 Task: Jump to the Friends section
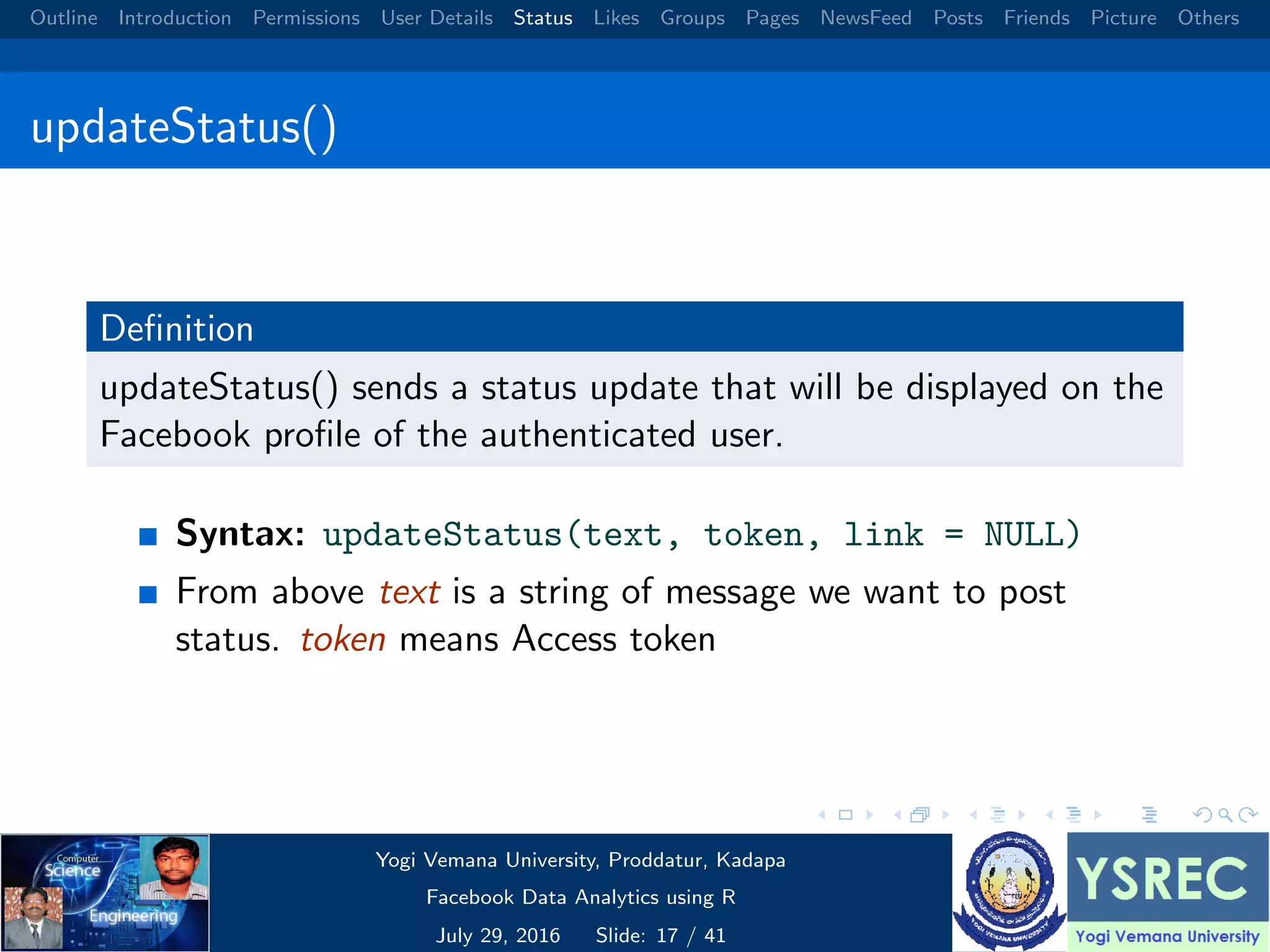tap(1037, 18)
